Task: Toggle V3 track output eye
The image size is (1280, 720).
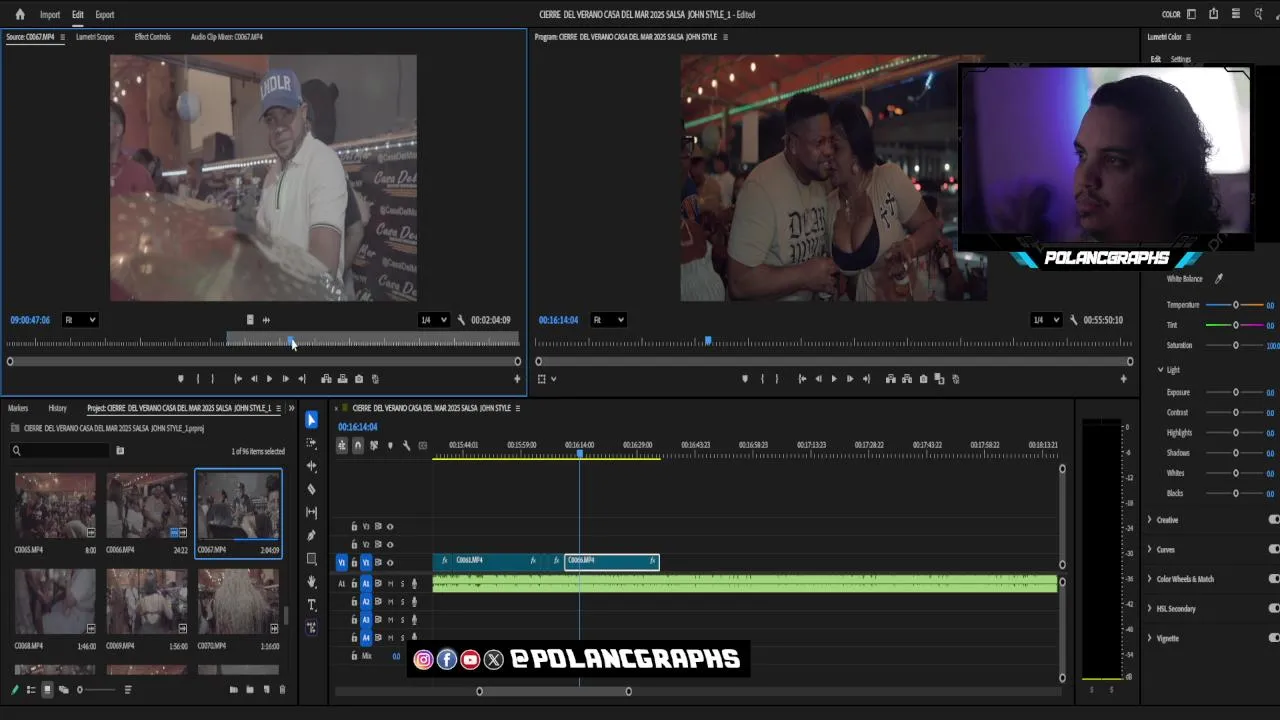Action: [390, 526]
